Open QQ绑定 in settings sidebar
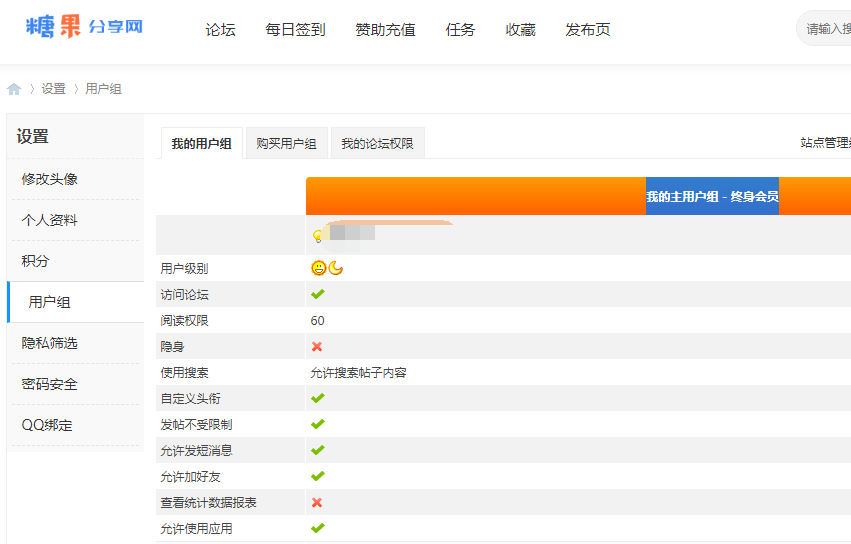851x544 pixels. point(75,425)
